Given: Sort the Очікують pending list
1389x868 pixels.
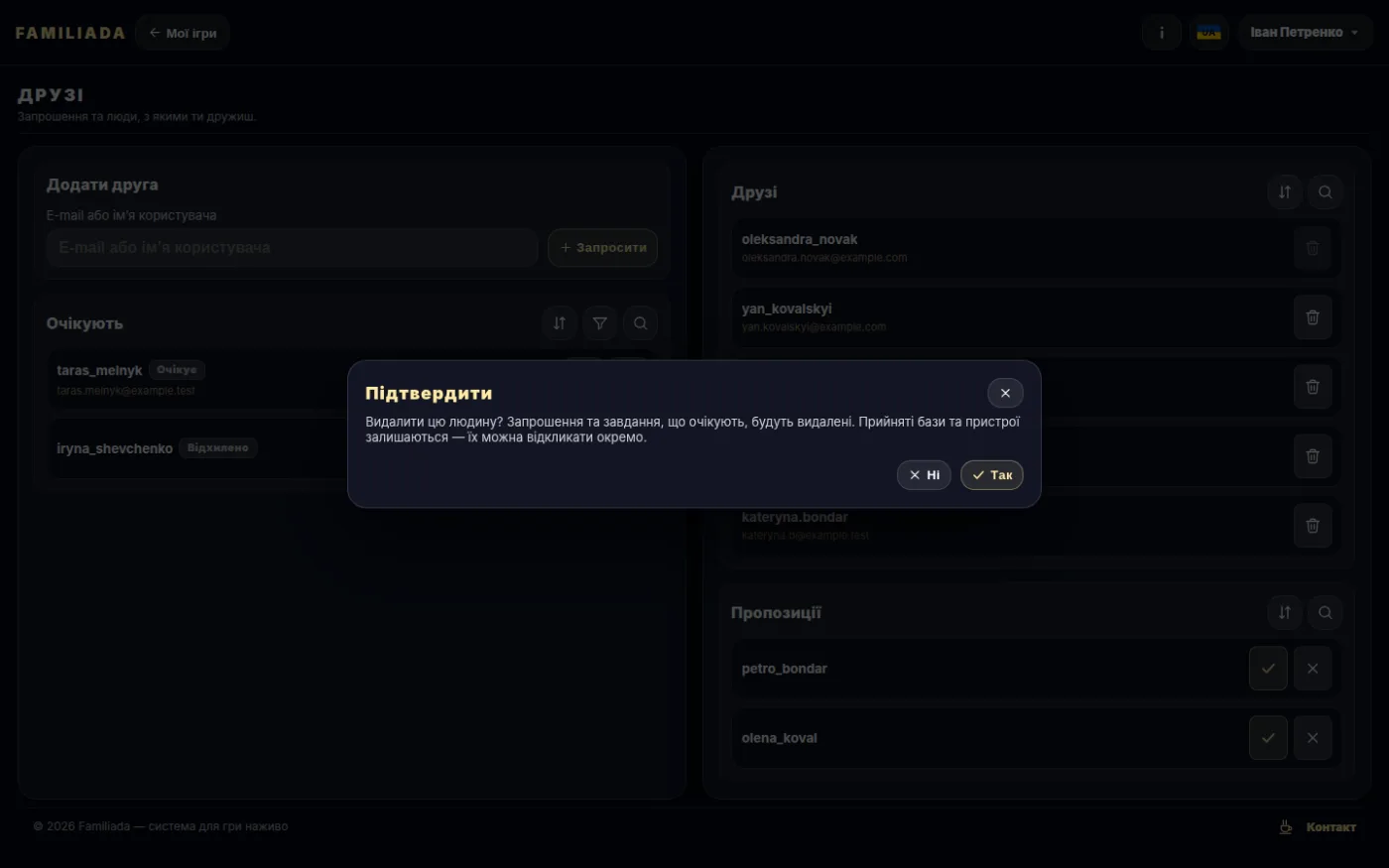Looking at the screenshot, I should (x=560, y=323).
